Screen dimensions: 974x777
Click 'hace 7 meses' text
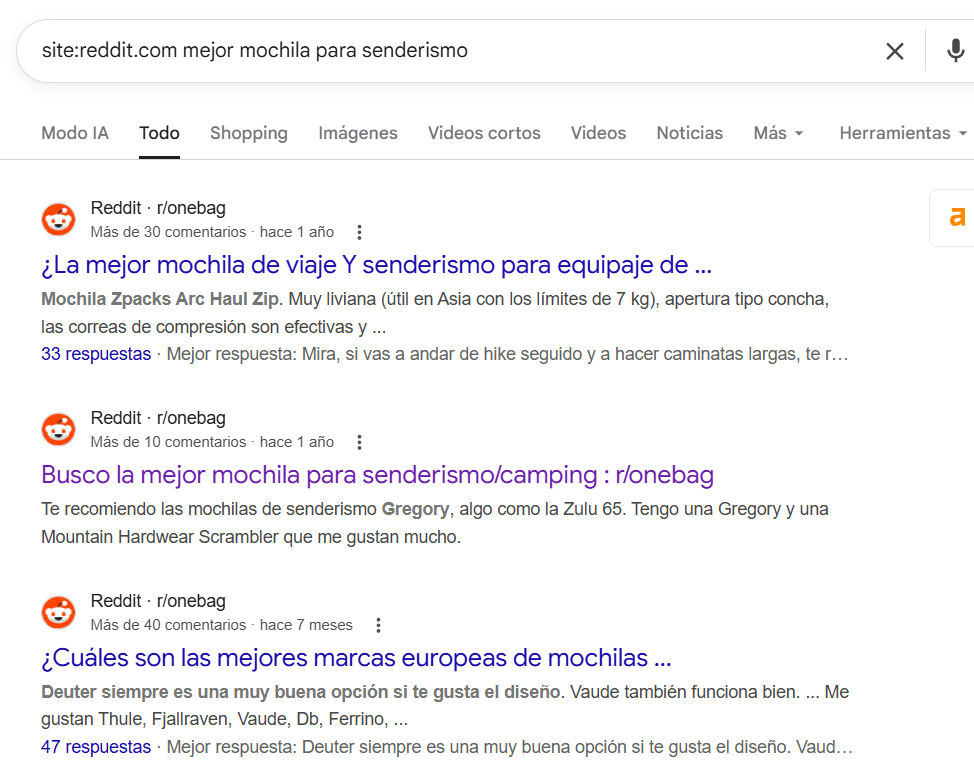click(x=306, y=625)
